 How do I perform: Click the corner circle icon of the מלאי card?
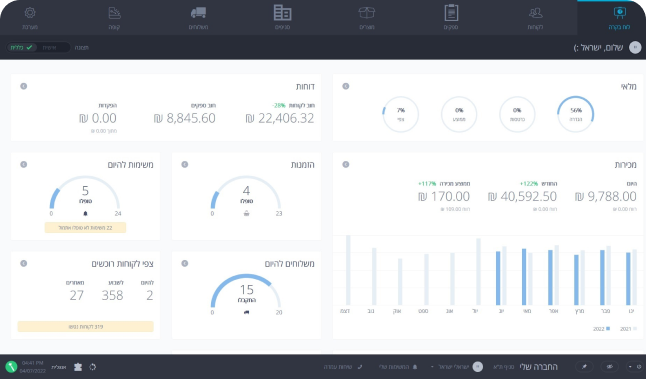click(346, 86)
